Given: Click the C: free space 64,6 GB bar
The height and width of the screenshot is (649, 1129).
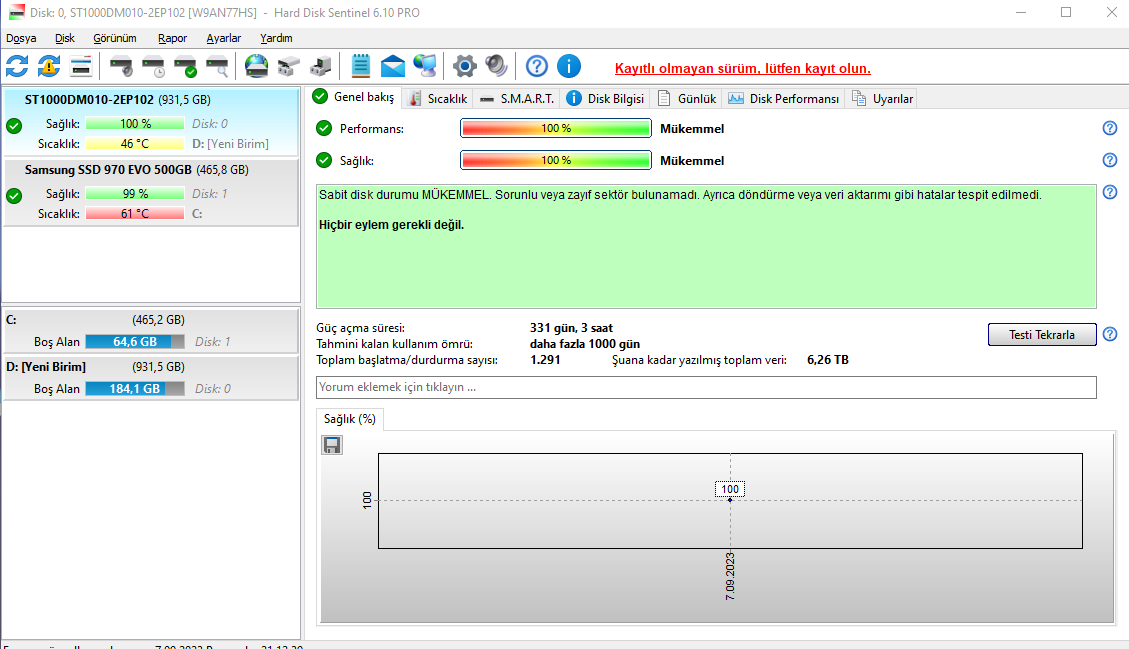Looking at the screenshot, I should click(x=135, y=341).
